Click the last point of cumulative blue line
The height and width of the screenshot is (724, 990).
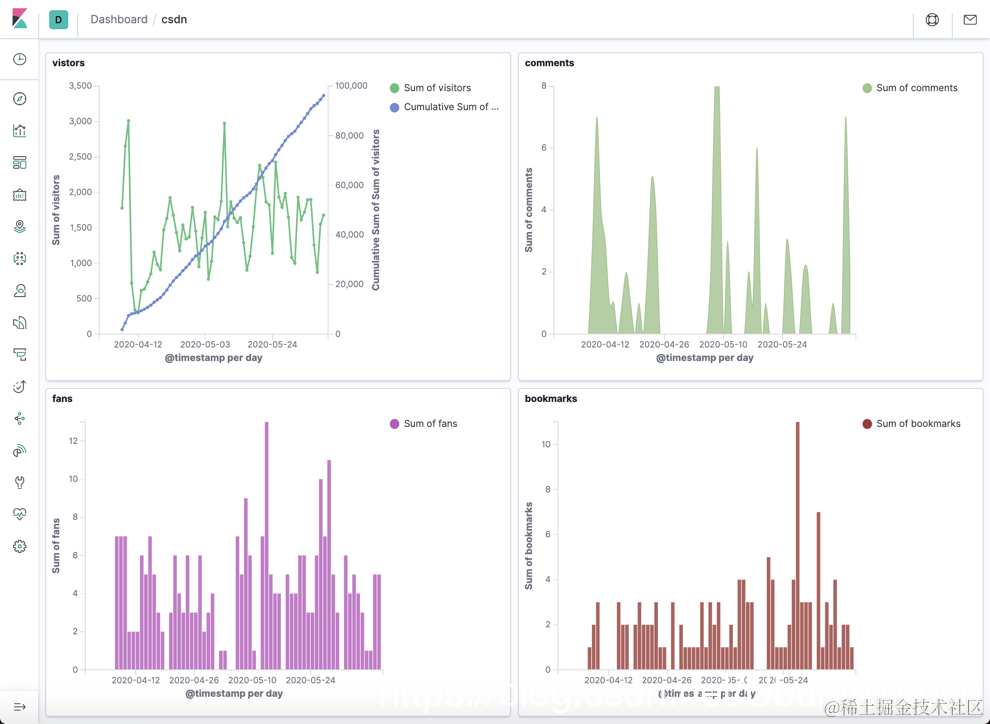pyautogui.click(x=324, y=95)
